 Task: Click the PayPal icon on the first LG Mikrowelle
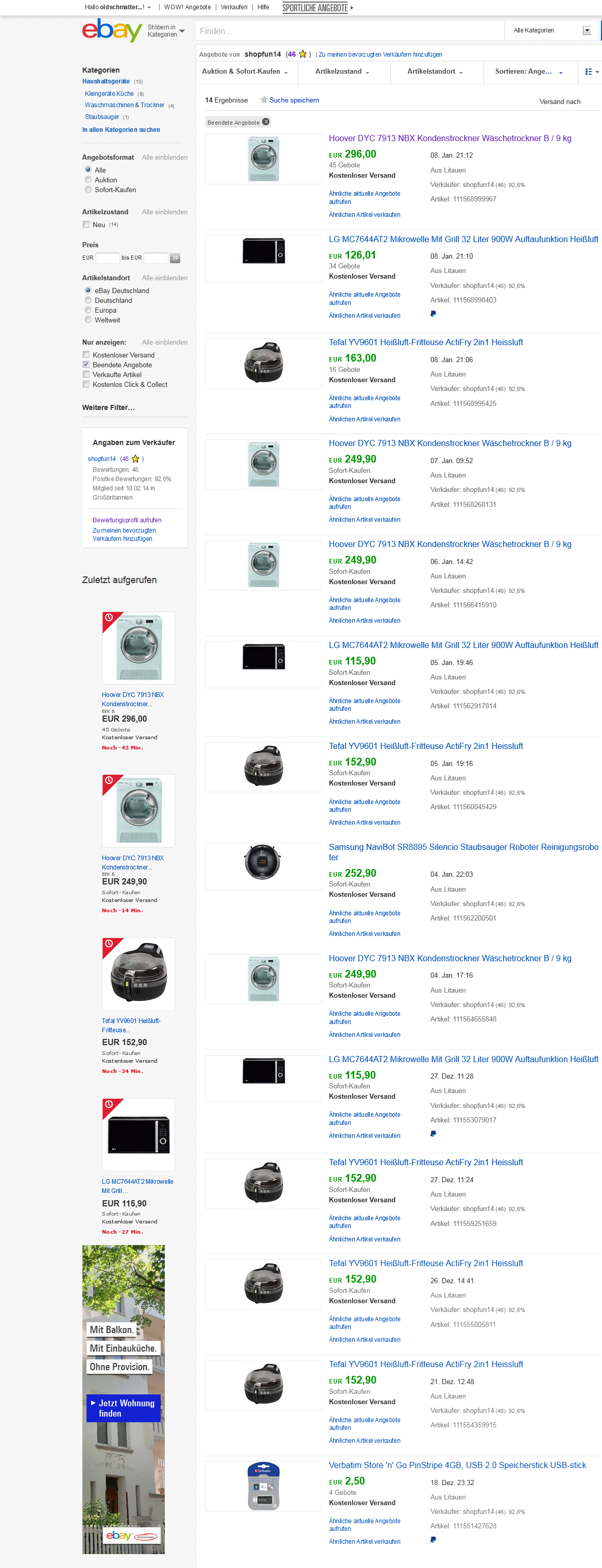pyautogui.click(x=434, y=314)
